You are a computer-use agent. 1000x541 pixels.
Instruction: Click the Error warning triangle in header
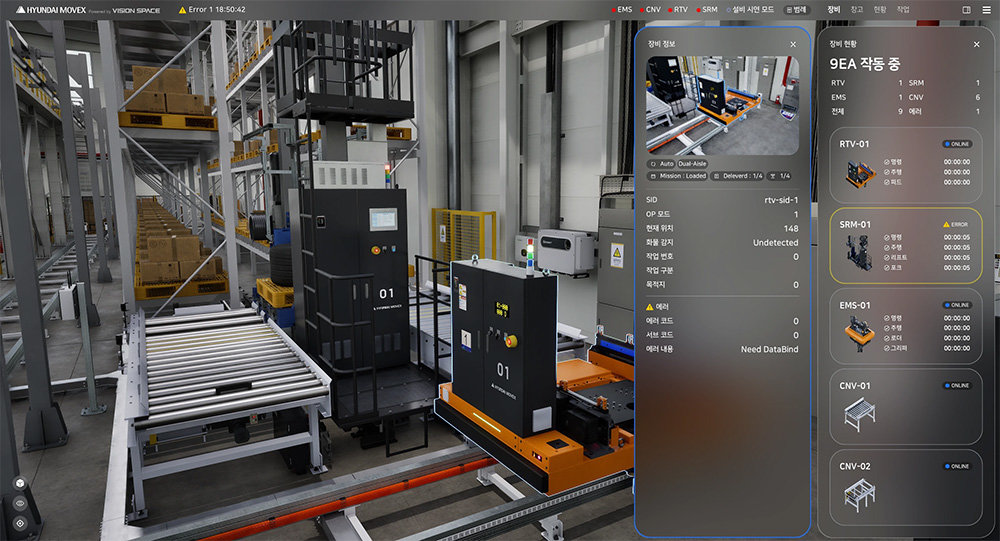pos(182,9)
